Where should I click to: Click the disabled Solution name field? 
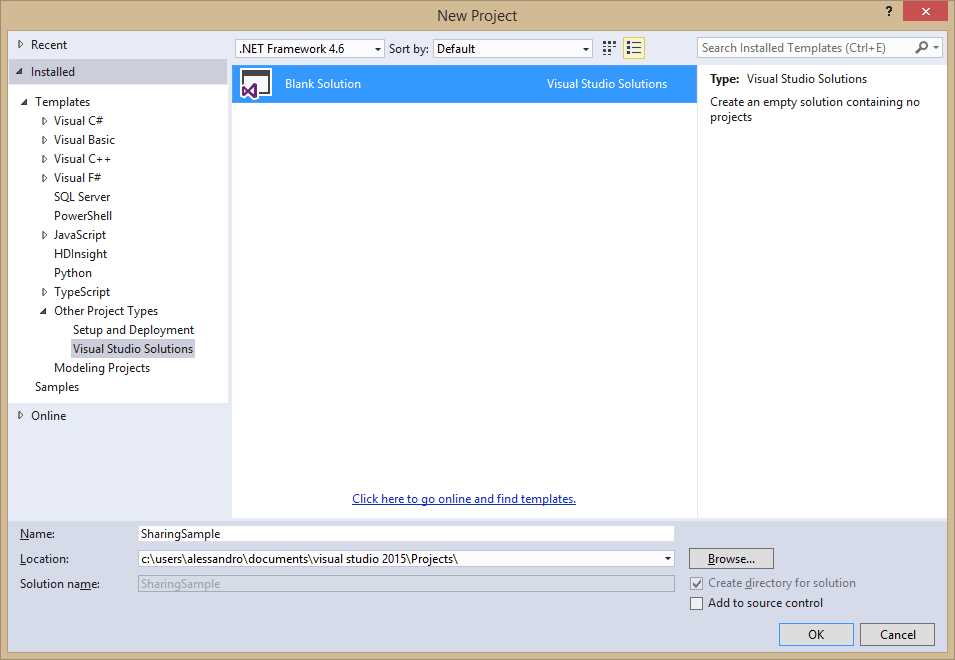click(x=406, y=584)
